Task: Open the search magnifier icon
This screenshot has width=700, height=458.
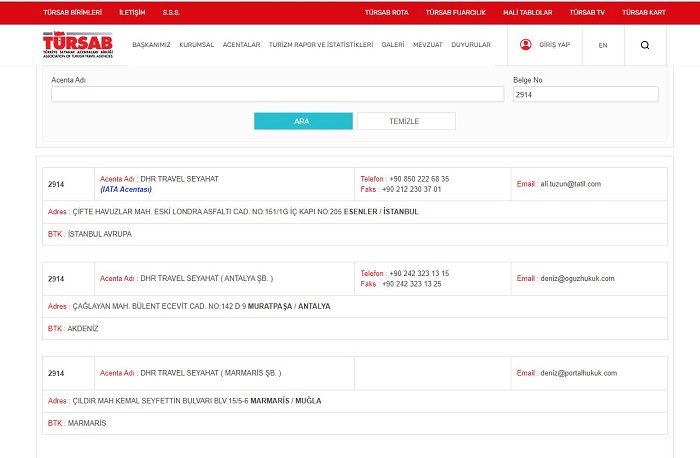Action: click(x=645, y=45)
